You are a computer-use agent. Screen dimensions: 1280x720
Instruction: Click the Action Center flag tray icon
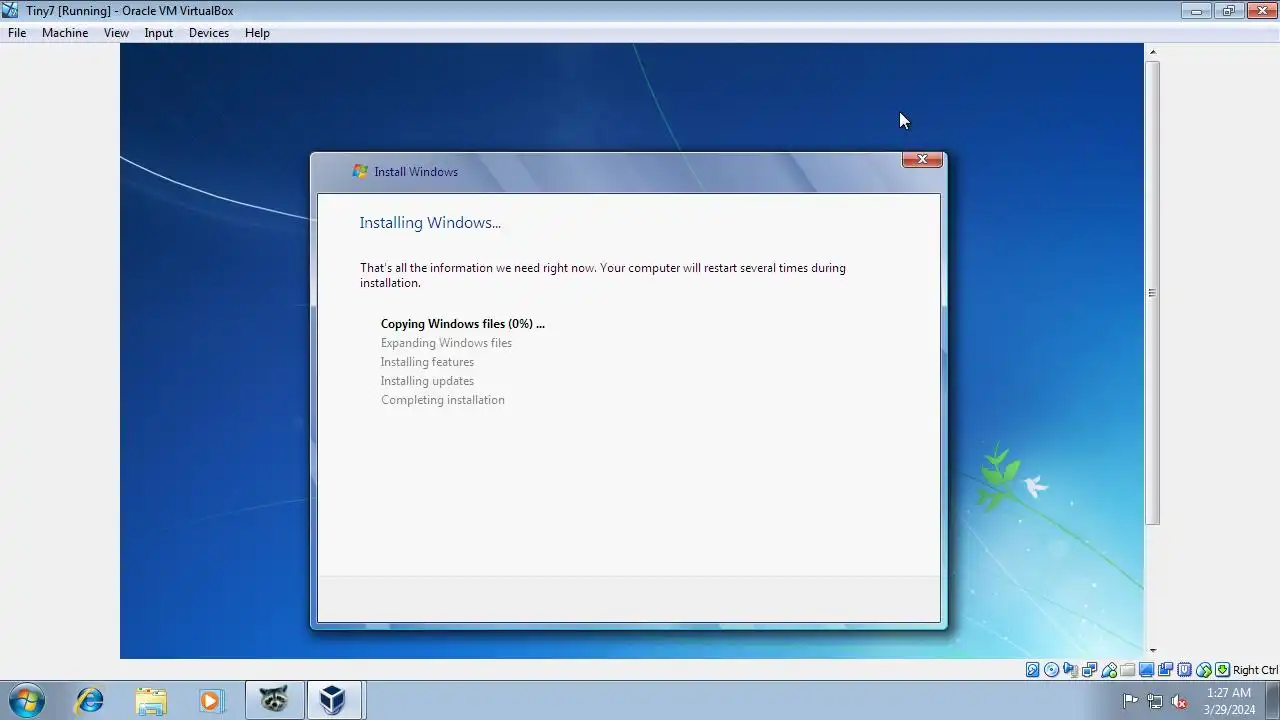(x=1130, y=701)
